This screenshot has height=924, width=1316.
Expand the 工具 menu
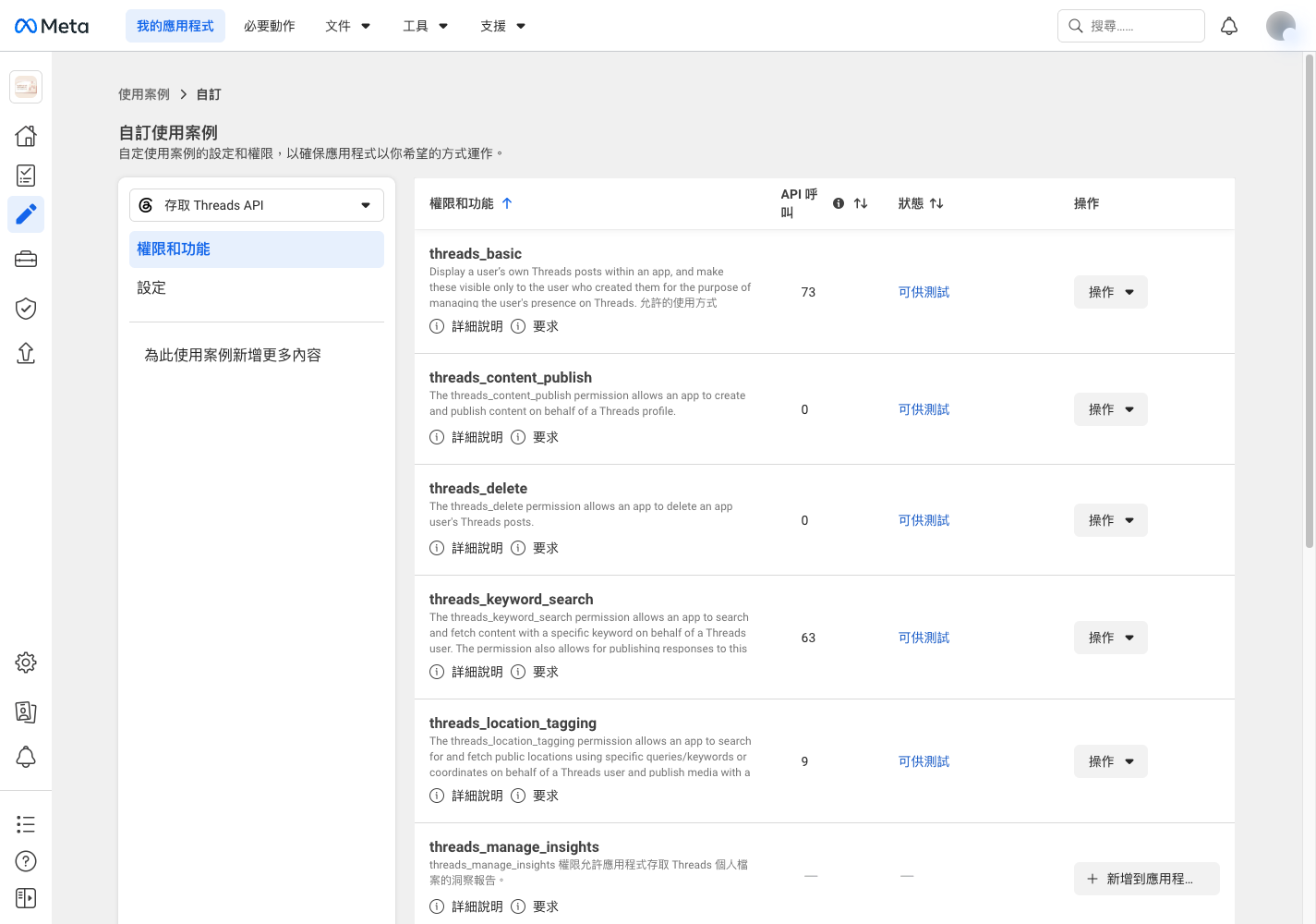coord(426,26)
